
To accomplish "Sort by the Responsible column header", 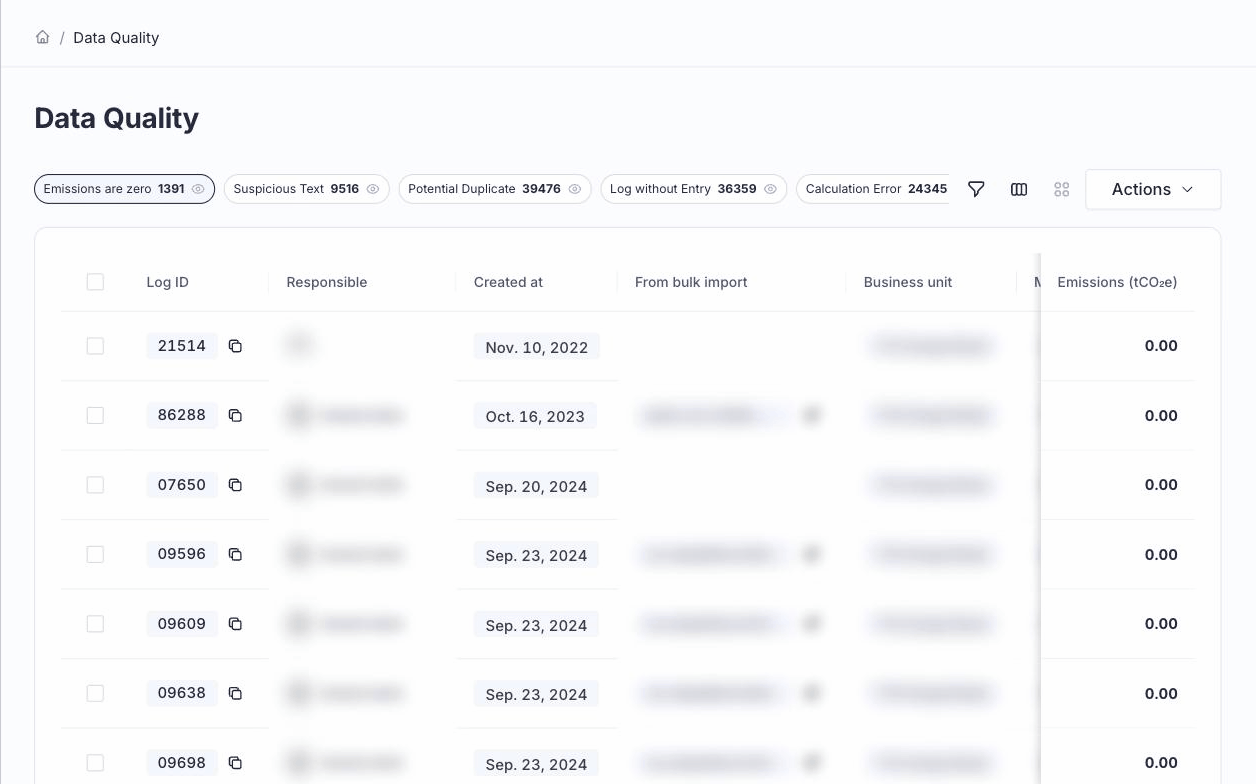I will click(x=327, y=282).
